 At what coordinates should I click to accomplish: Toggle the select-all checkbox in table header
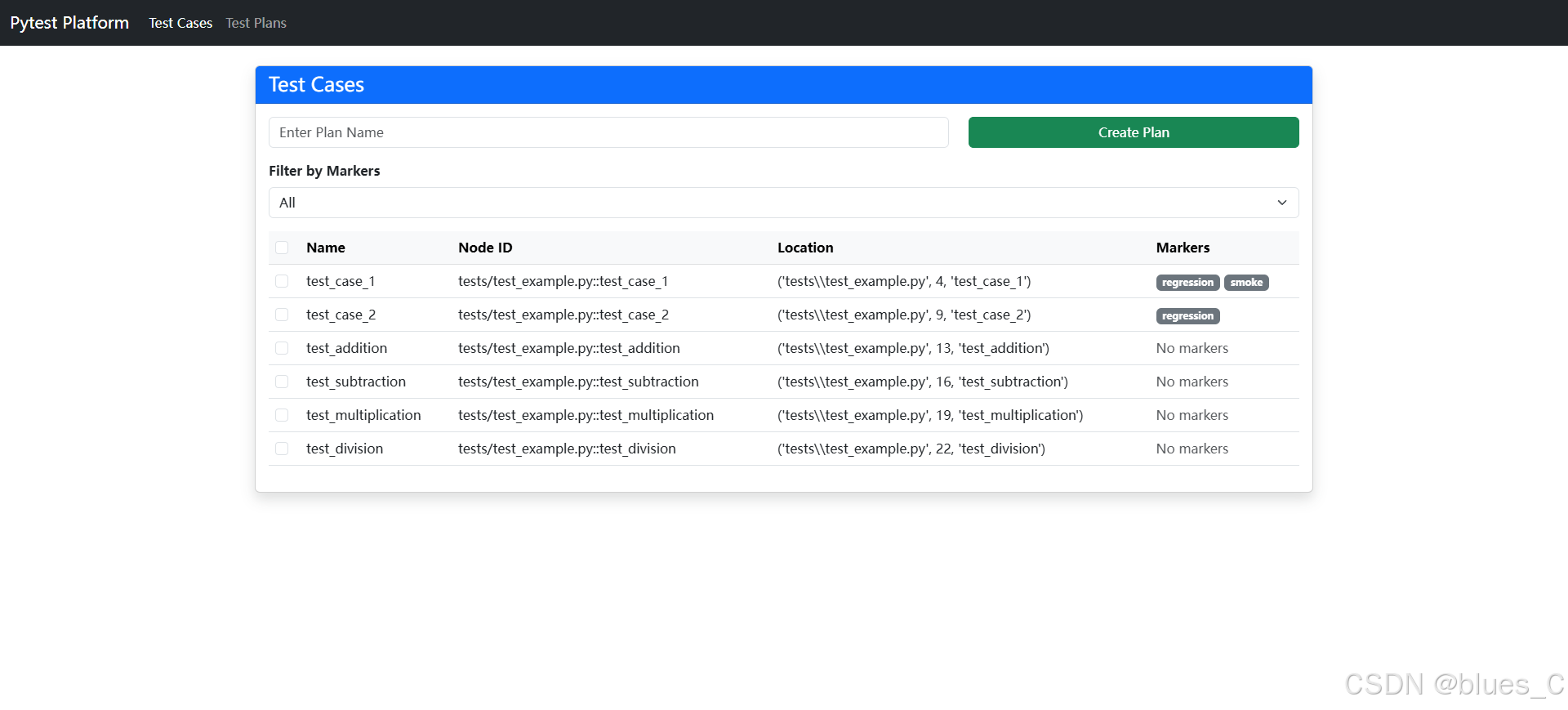(x=282, y=248)
